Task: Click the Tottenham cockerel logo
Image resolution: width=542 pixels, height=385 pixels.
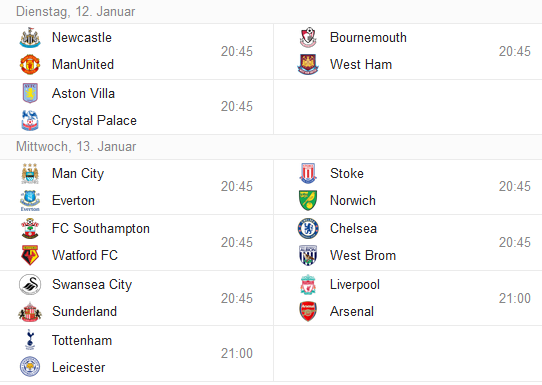Action: tap(30, 340)
